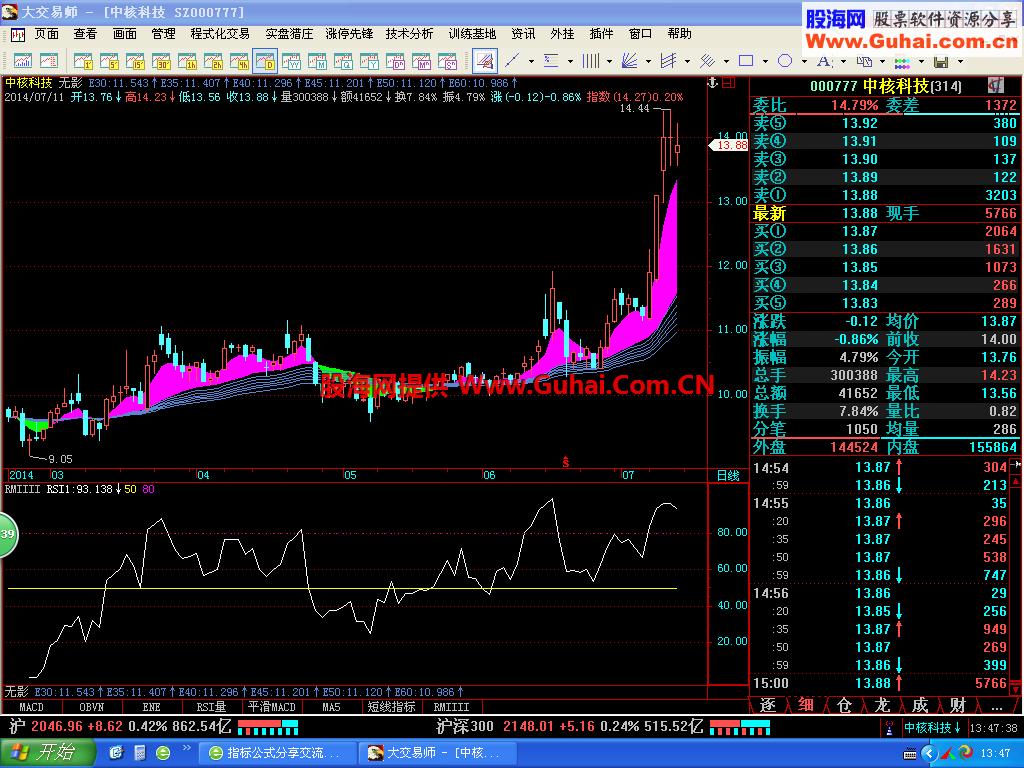Select the fan lines drawing tool

[x=629, y=61]
